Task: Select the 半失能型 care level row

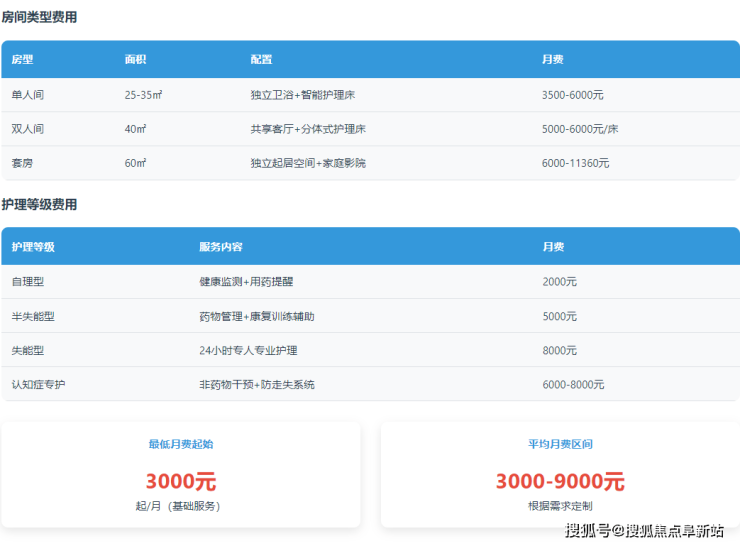Action: (x=33, y=316)
